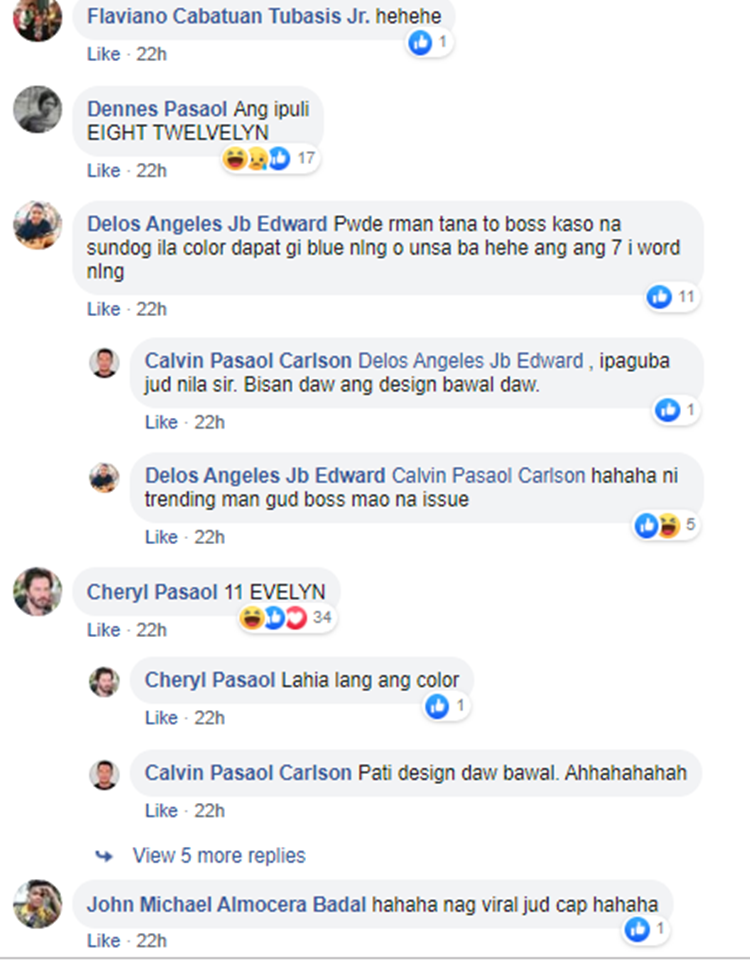Click tagged name Delos Angeles Jb Edward in Calvin's reply
This screenshot has height=961, width=750.
point(471,360)
